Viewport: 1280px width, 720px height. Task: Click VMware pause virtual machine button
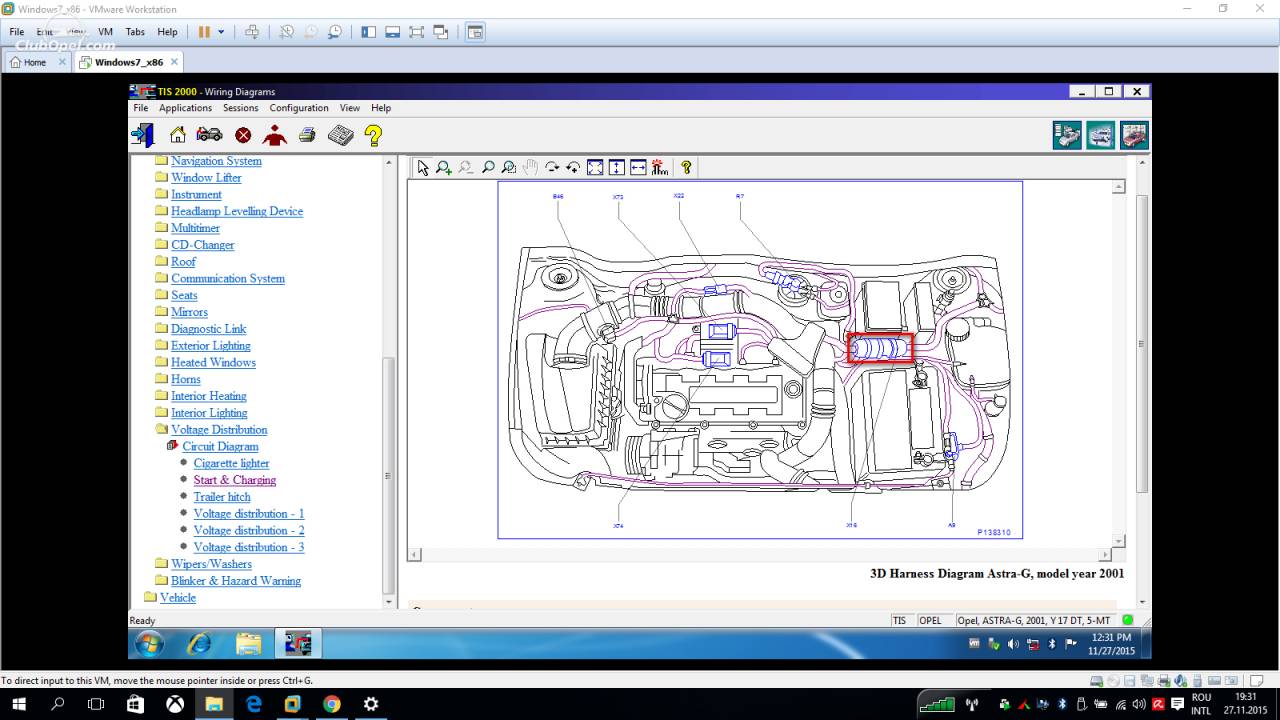[x=204, y=32]
